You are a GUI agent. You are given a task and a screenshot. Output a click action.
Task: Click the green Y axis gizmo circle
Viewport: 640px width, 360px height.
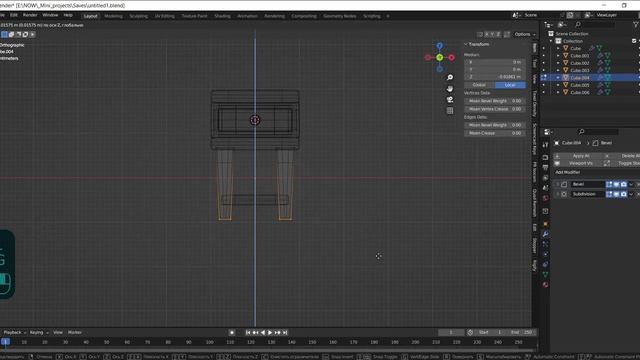tap(440, 58)
